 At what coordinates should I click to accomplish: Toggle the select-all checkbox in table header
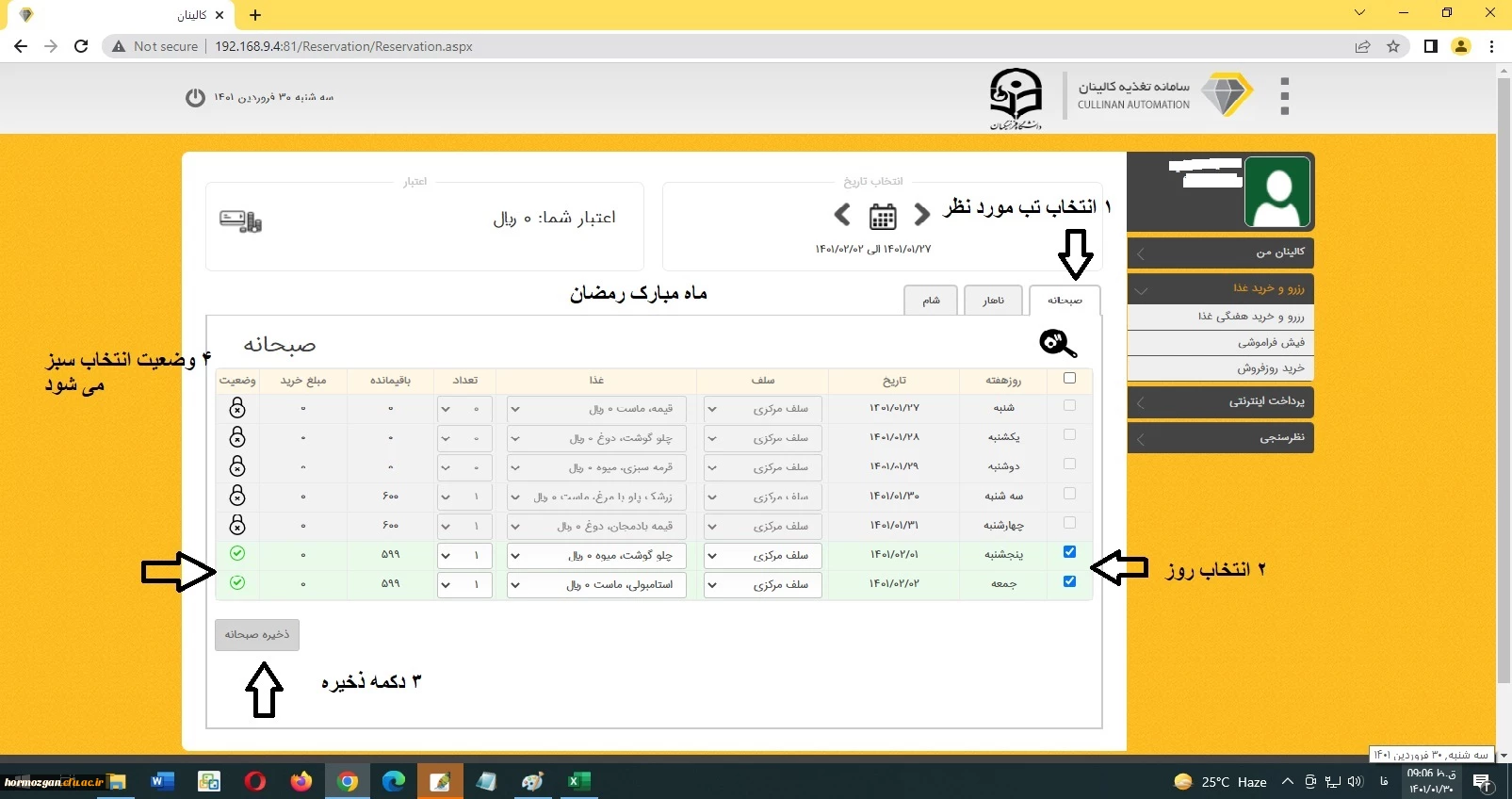1069,378
